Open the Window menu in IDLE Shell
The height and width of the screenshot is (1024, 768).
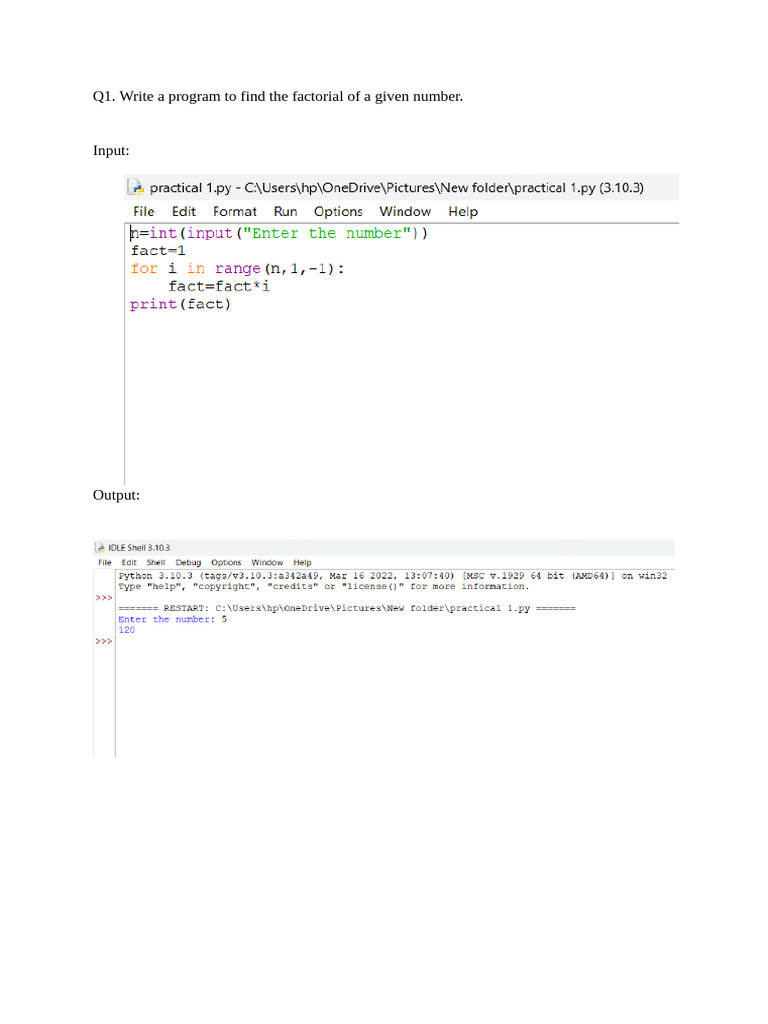267,562
